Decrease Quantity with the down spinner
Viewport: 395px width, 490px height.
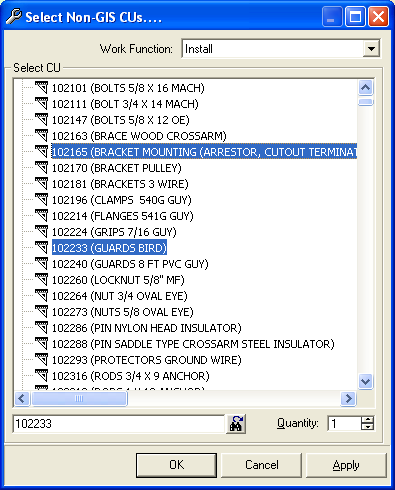tap(367, 427)
